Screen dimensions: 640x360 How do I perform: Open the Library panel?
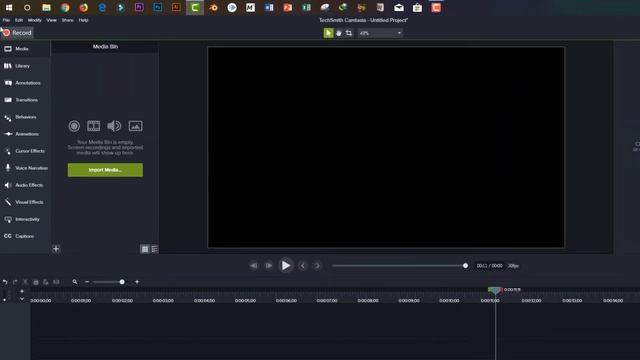click(x=25, y=66)
